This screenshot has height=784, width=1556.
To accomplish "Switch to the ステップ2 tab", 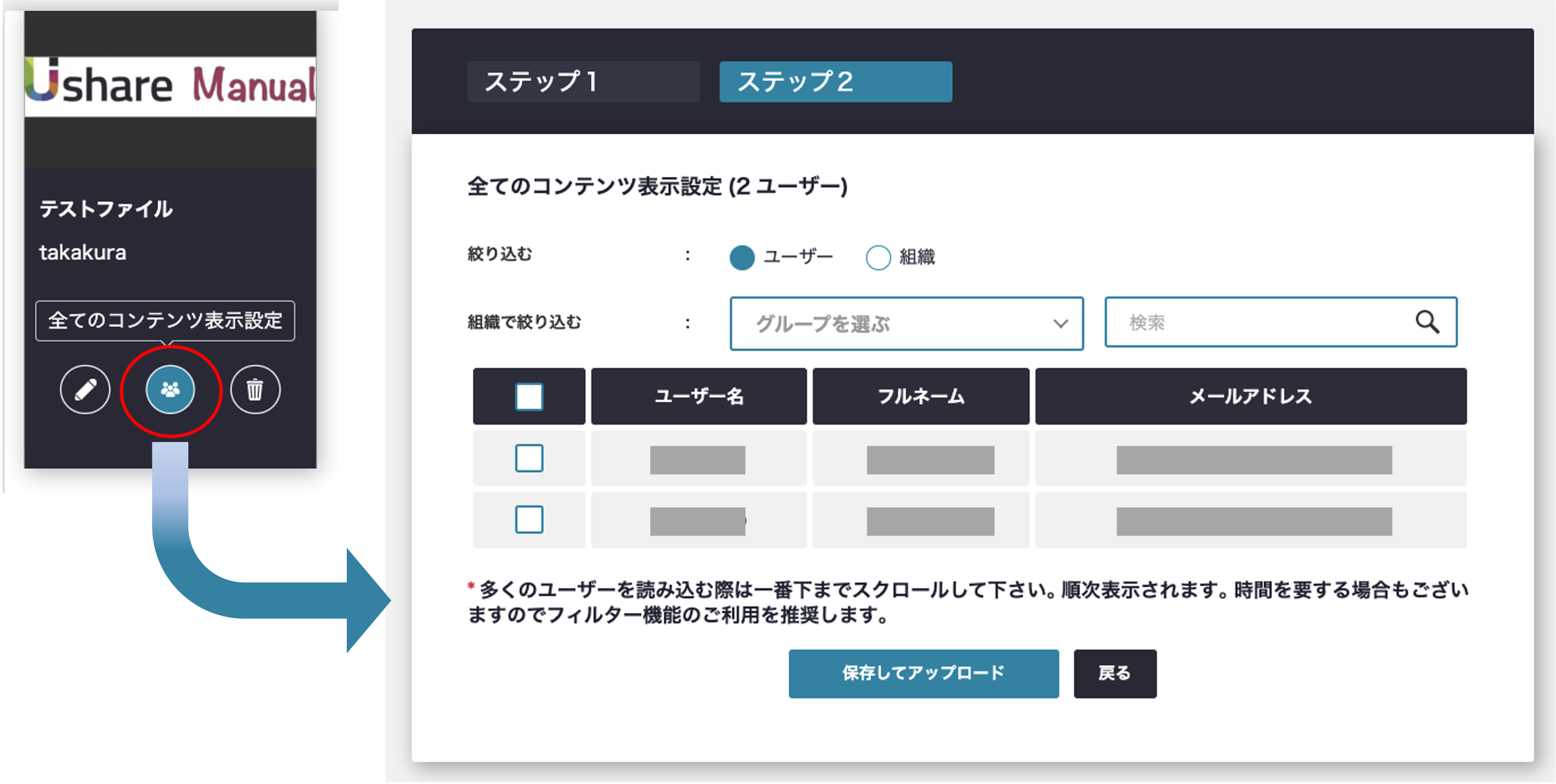I will click(836, 82).
